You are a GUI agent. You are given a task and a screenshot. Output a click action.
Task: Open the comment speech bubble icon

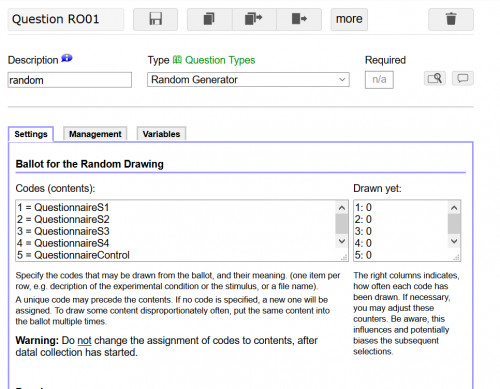[x=463, y=79]
